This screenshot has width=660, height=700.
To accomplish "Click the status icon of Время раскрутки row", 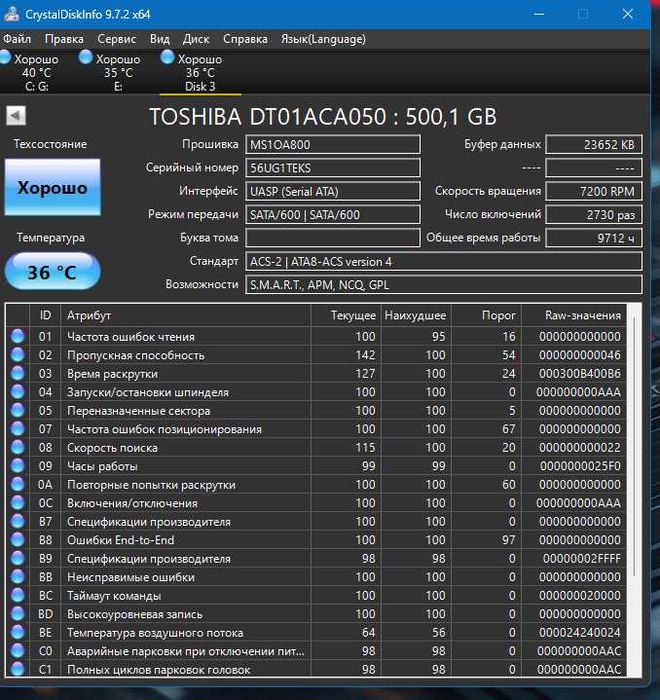I will 17,373.
